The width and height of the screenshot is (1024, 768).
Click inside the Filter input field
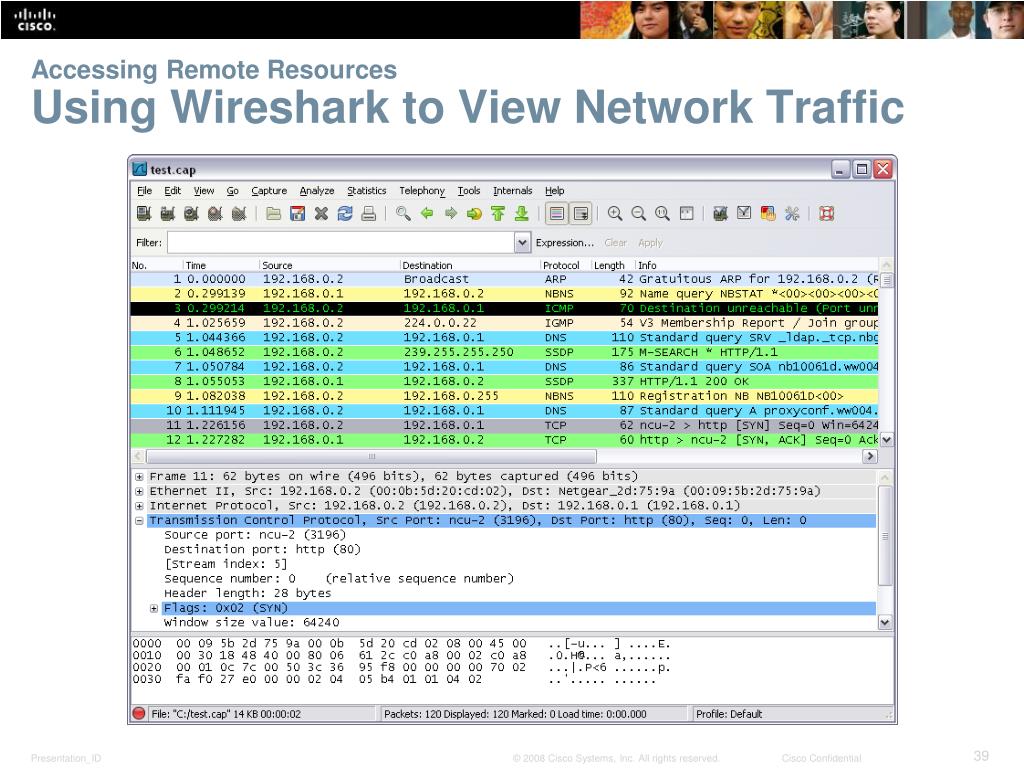(x=341, y=243)
